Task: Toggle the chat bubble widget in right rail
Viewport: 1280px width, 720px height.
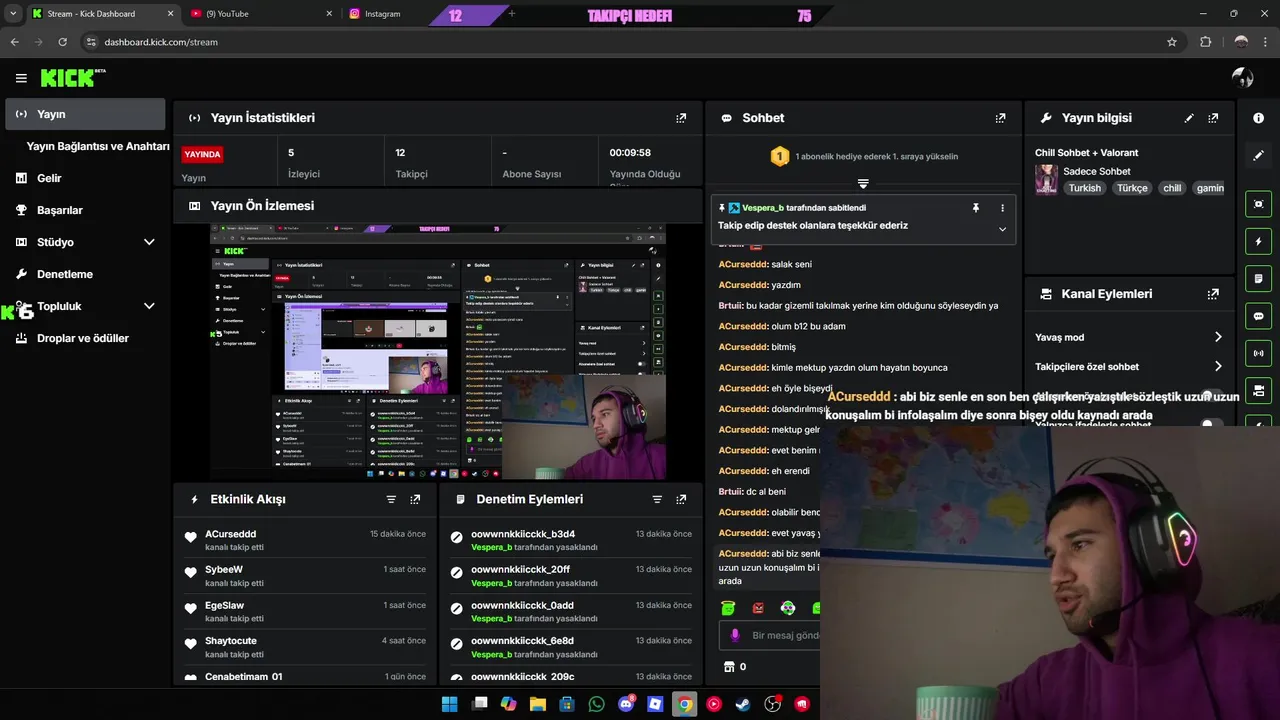Action: click(x=1258, y=316)
